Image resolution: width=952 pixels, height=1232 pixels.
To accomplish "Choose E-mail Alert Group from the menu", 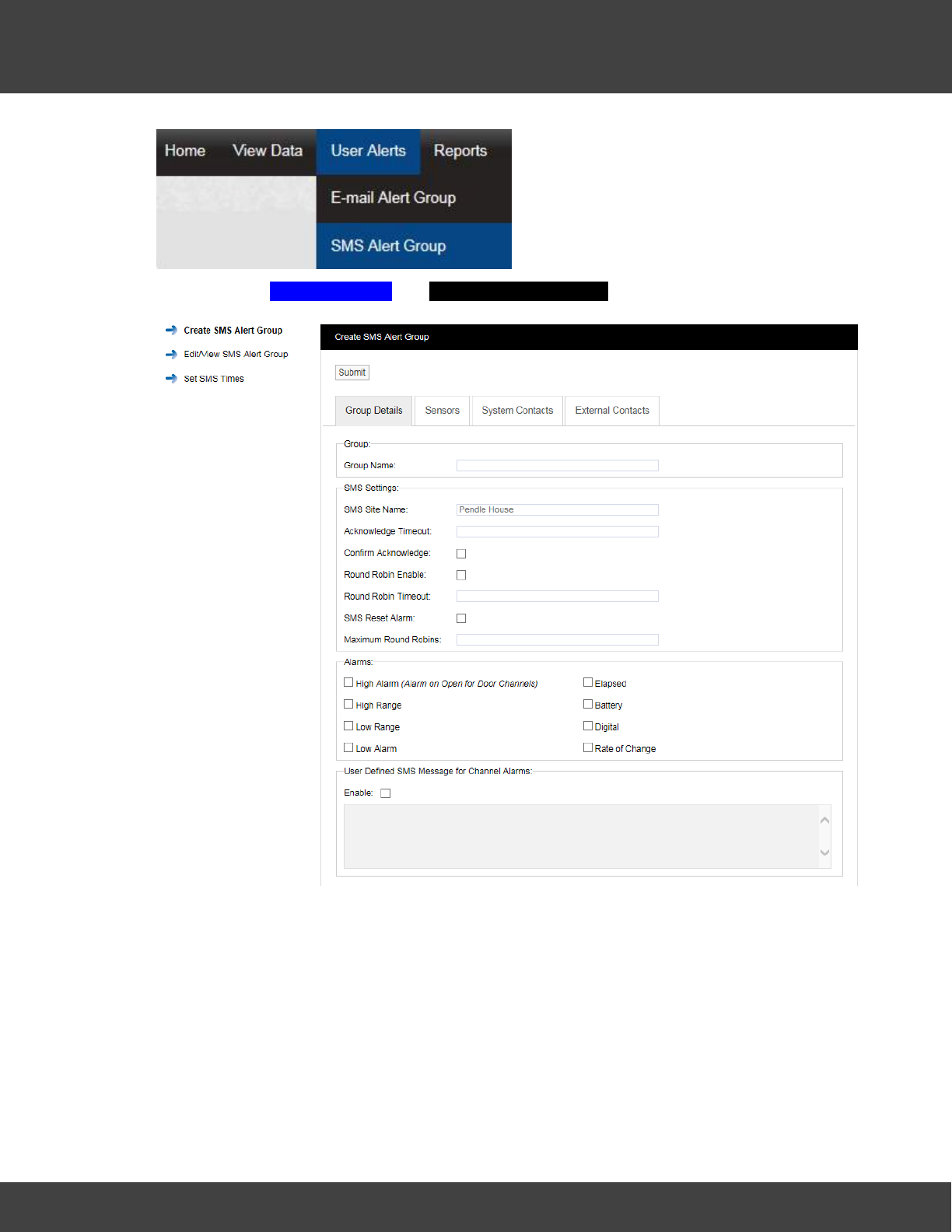I will tap(414, 198).
